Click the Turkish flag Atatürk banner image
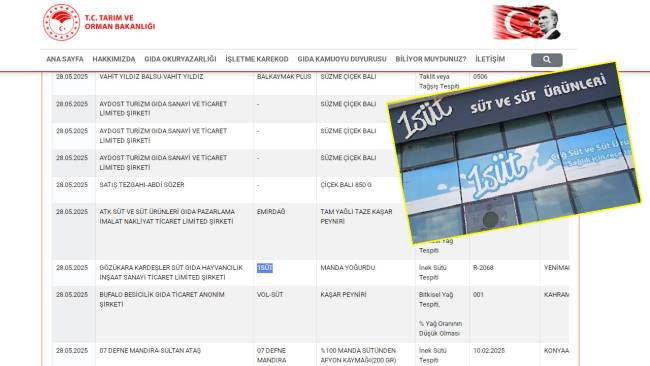Viewport: 650px width, 366px height. 526,22
